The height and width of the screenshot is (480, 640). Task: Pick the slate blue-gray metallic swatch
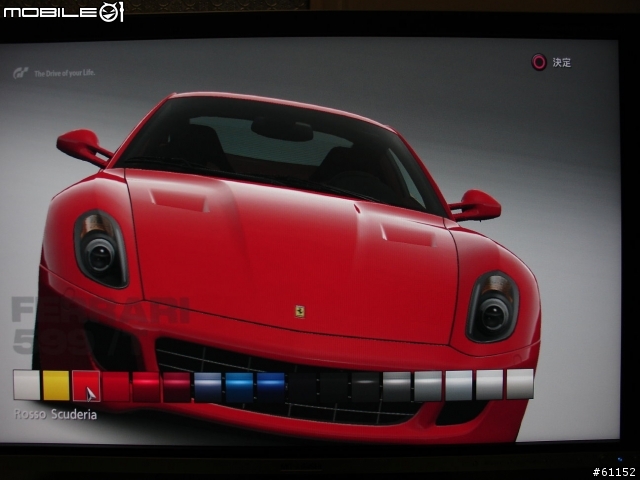click(x=208, y=387)
